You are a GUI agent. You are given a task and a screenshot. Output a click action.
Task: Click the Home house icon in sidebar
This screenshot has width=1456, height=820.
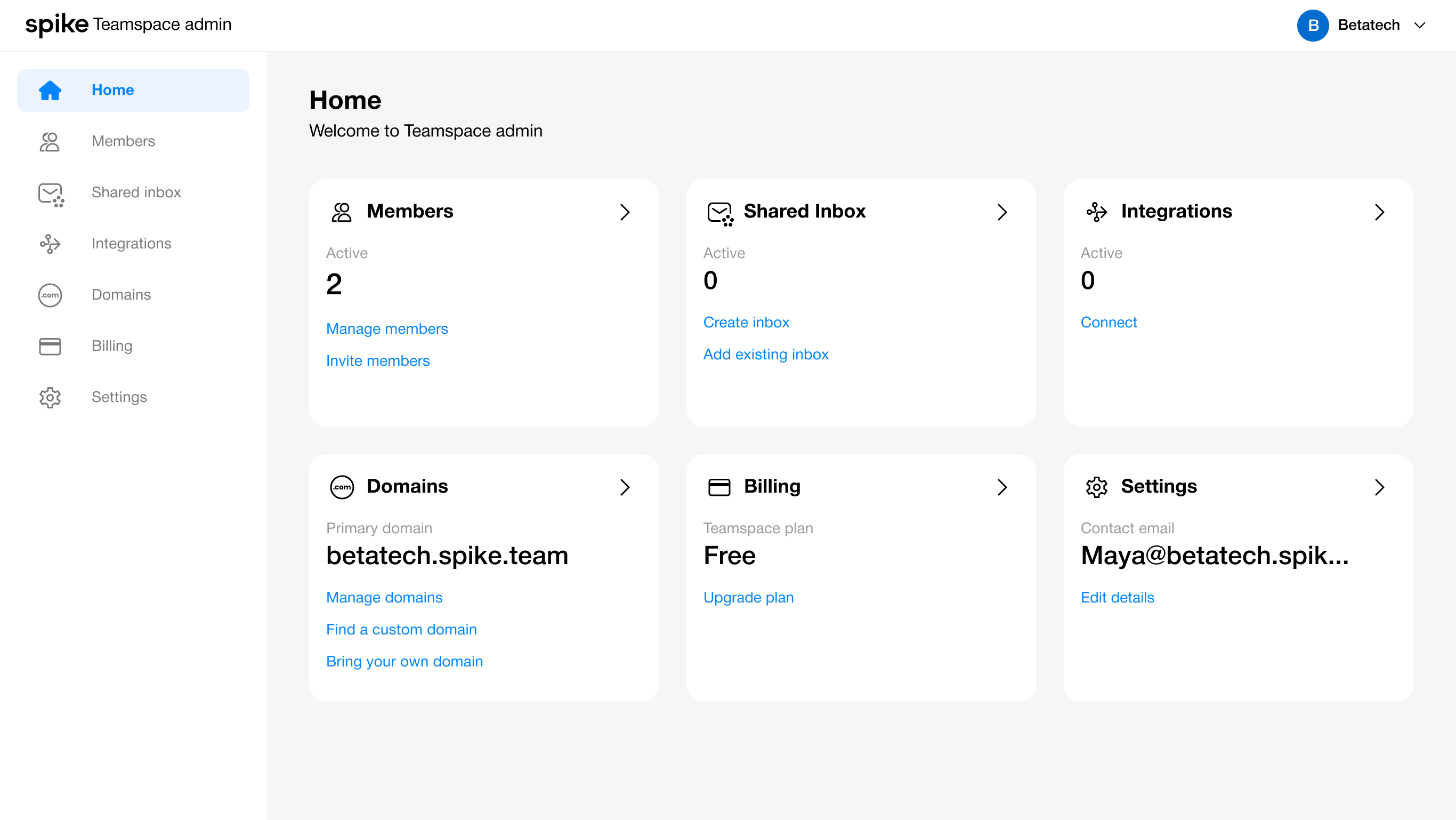[50, 91]
